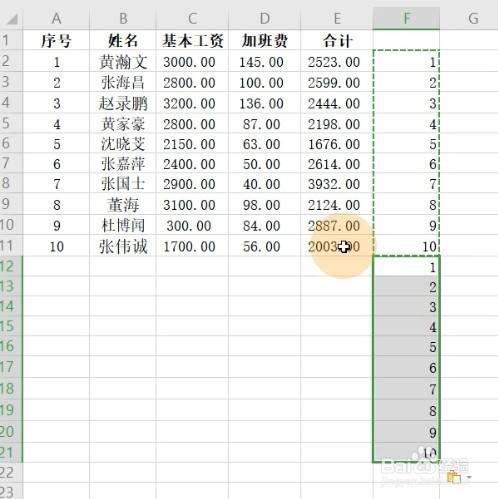The width and height of the screenshot is (498, 499).
Task: Select column D header
Action: [265, 19]
